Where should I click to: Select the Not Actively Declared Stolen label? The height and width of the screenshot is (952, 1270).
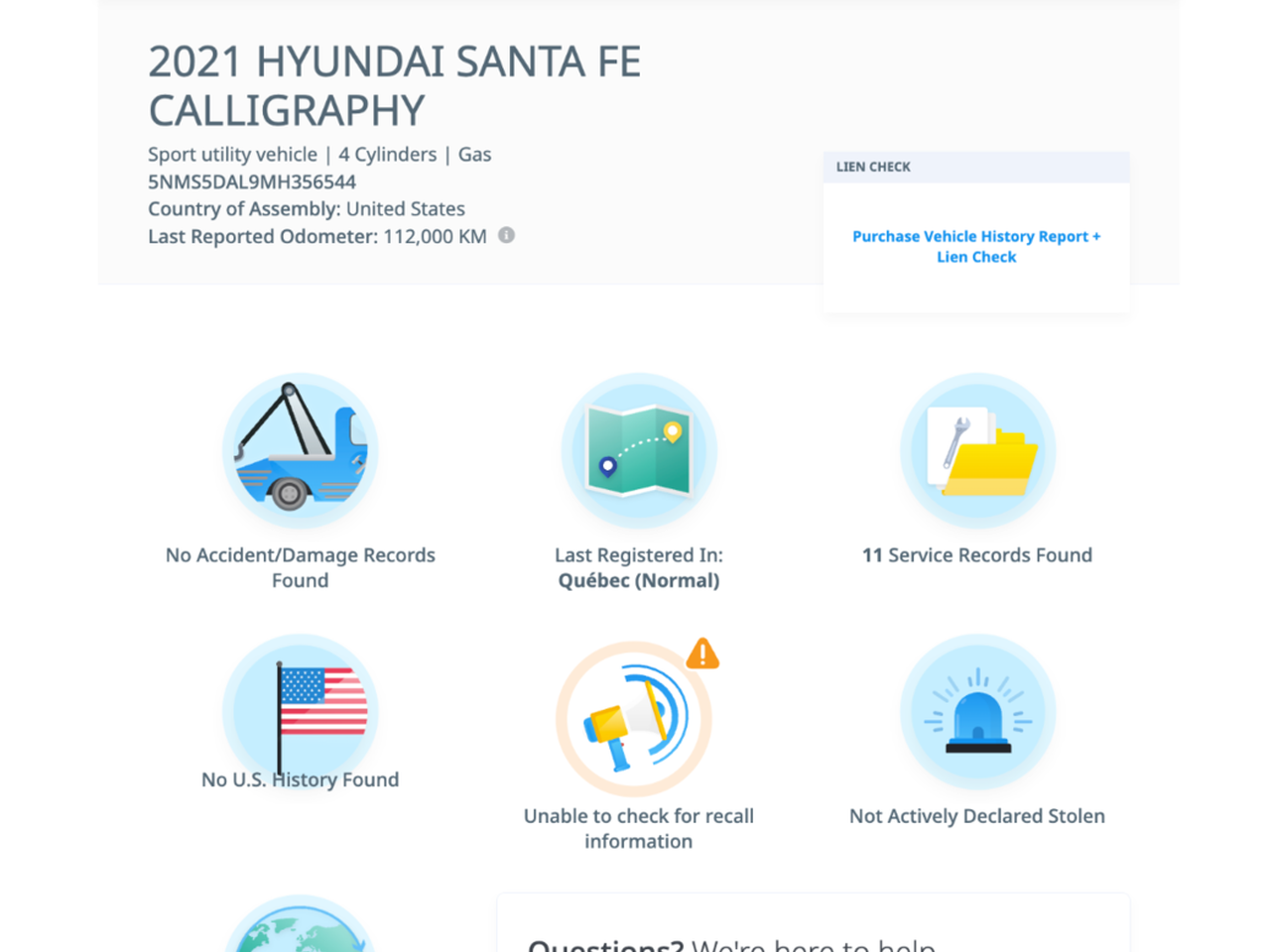click(x=977, y=816)
